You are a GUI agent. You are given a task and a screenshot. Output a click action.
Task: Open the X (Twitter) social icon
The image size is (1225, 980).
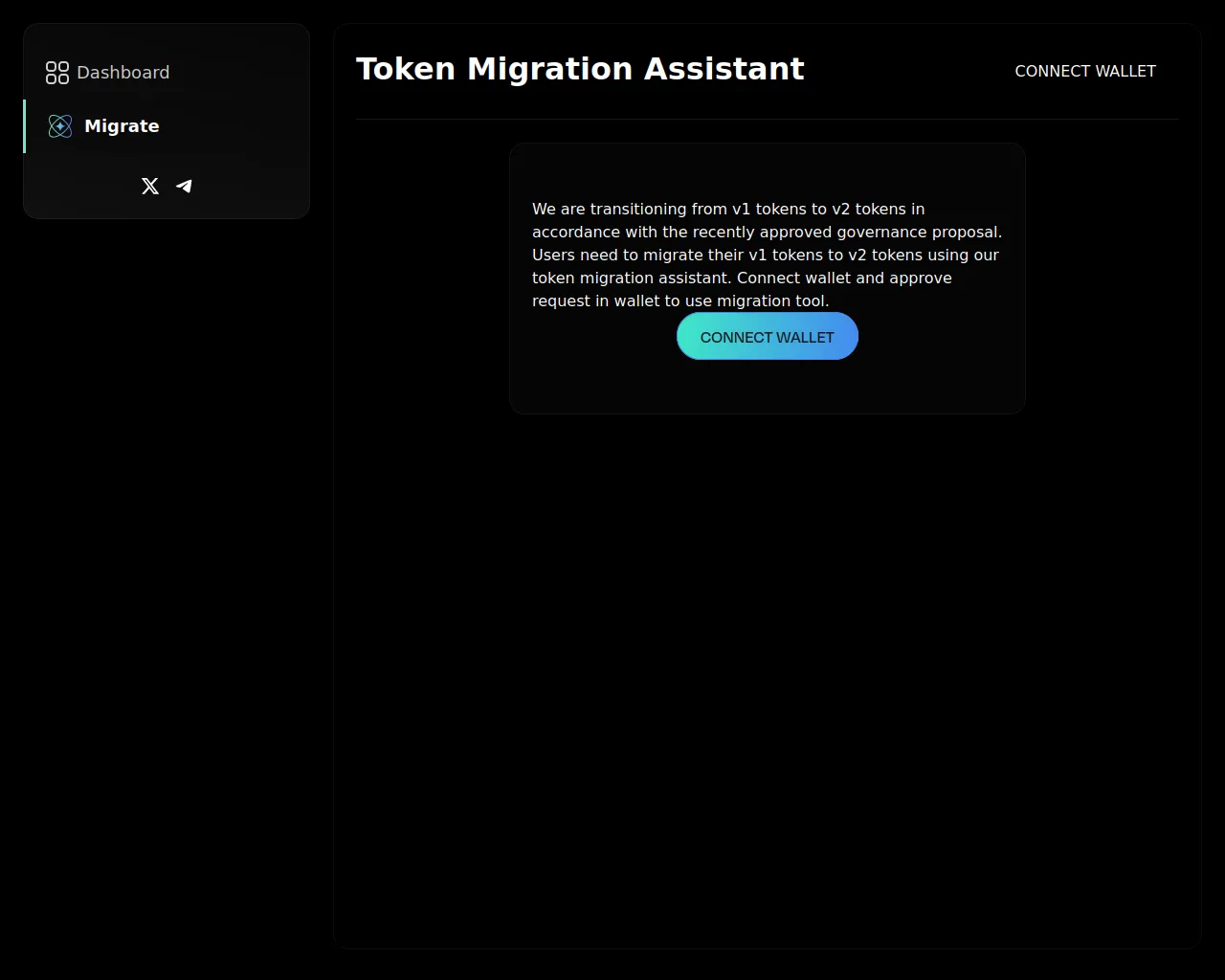click(x=150, y=187)
